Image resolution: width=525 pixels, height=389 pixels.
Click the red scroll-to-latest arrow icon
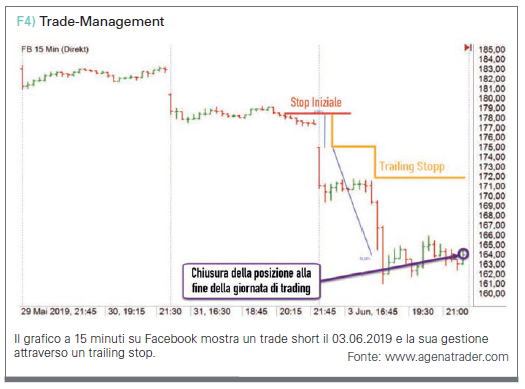(x=468, y=48)
